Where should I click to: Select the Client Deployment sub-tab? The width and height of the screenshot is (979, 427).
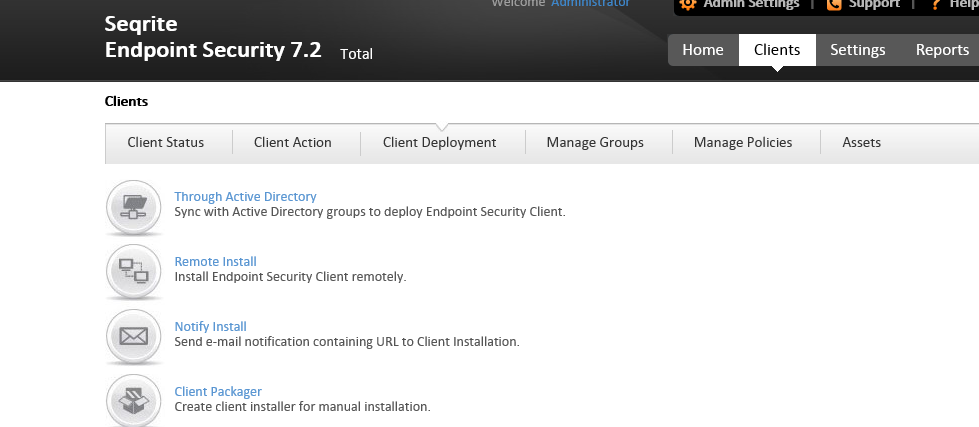440,142
